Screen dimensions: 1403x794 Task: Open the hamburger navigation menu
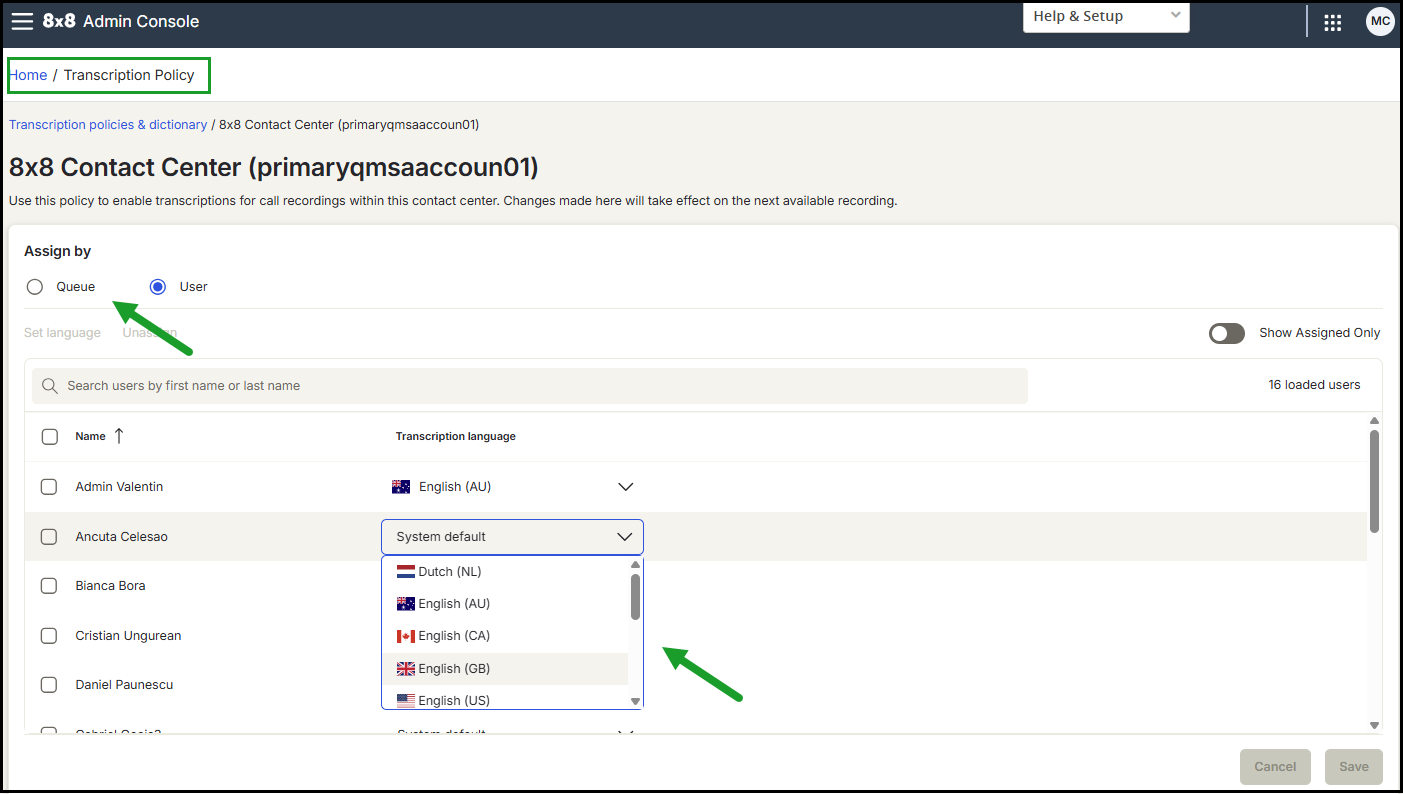(22, 21)
